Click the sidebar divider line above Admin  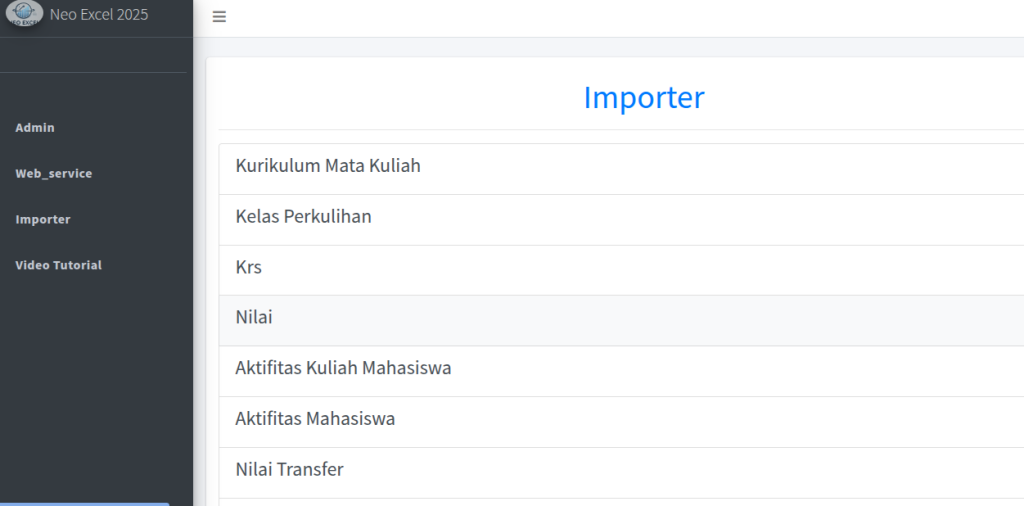93,73
